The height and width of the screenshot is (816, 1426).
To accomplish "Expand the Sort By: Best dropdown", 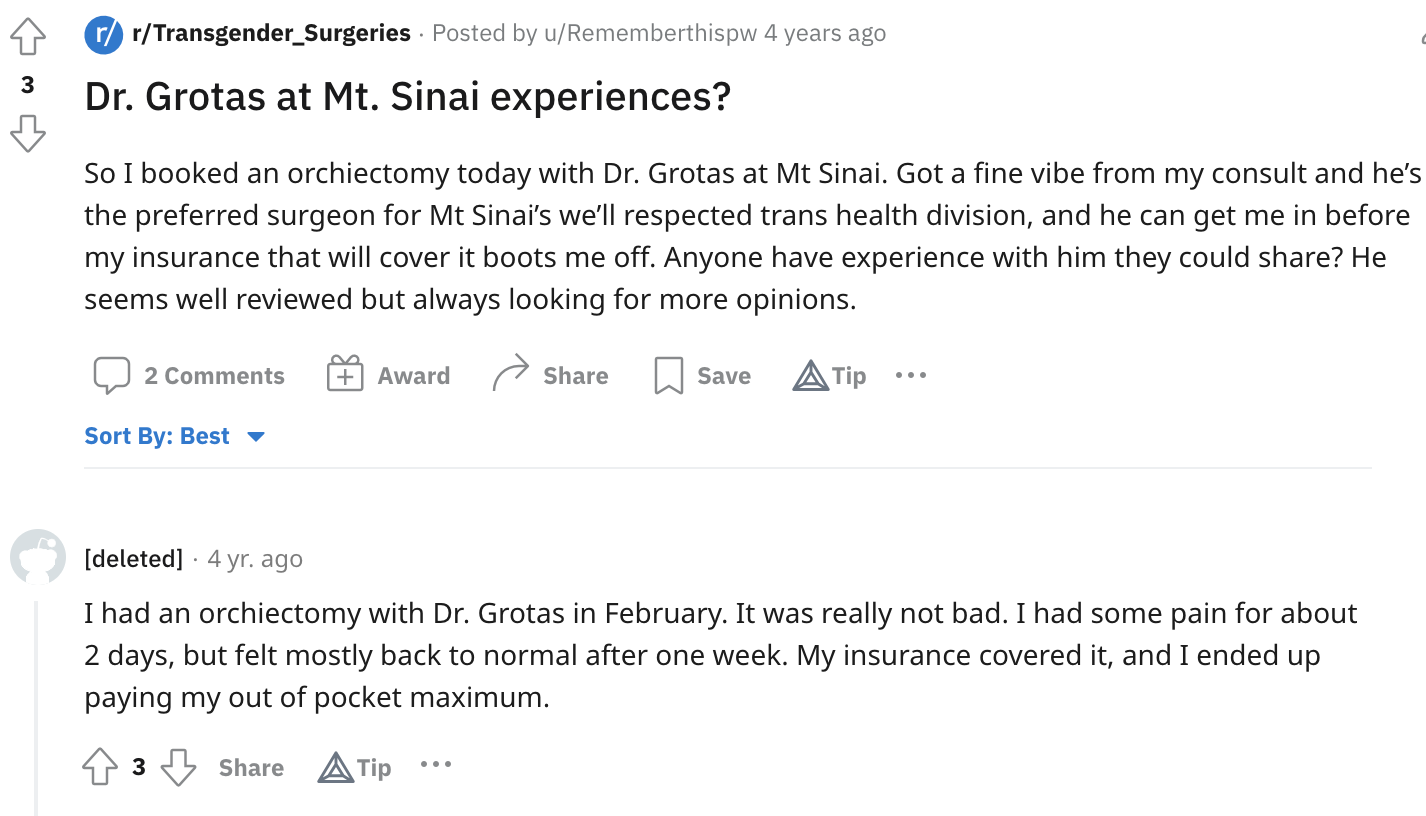I will tap(175, 436).
